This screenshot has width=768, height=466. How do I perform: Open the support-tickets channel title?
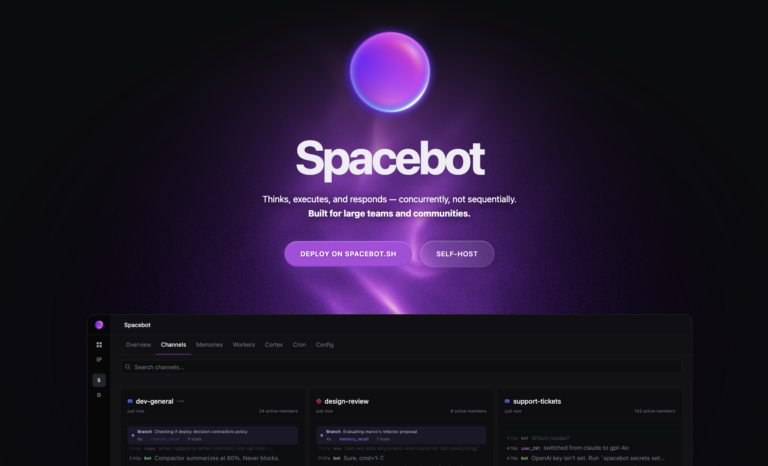coord(537,401)
